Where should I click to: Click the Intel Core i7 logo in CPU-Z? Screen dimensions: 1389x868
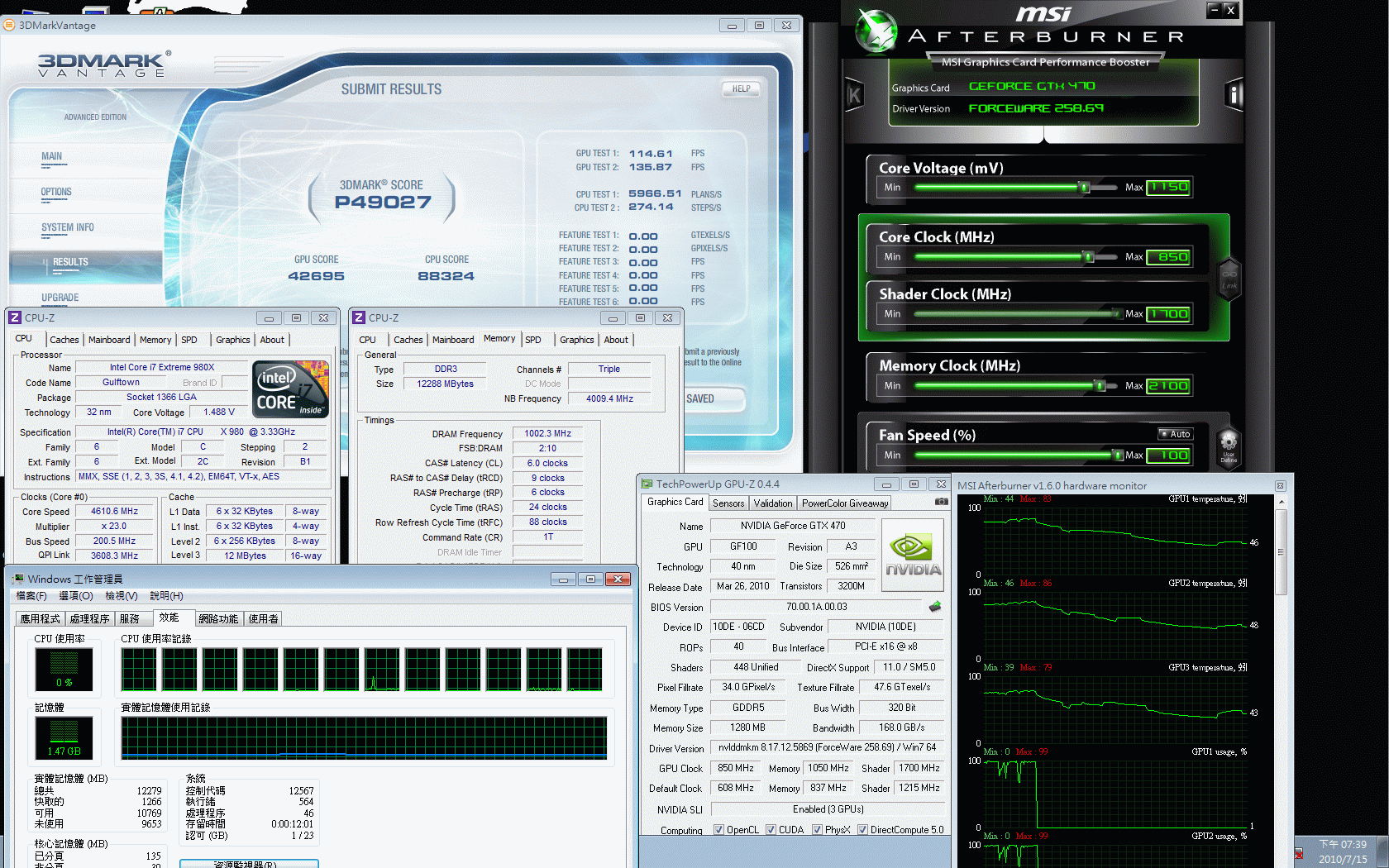(290, 389)
